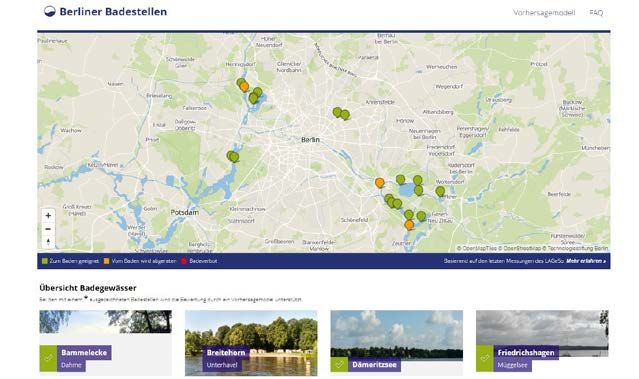Zoom in on the map
This screenshot has height=379, width=639.
pos(48,216)
